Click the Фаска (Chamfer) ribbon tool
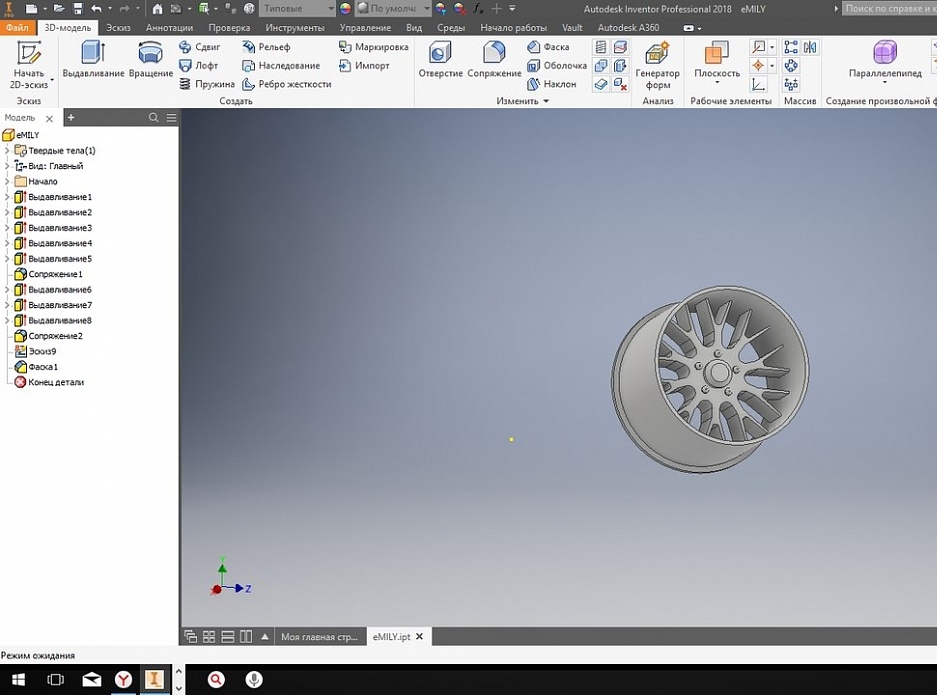 pos(548,47)
